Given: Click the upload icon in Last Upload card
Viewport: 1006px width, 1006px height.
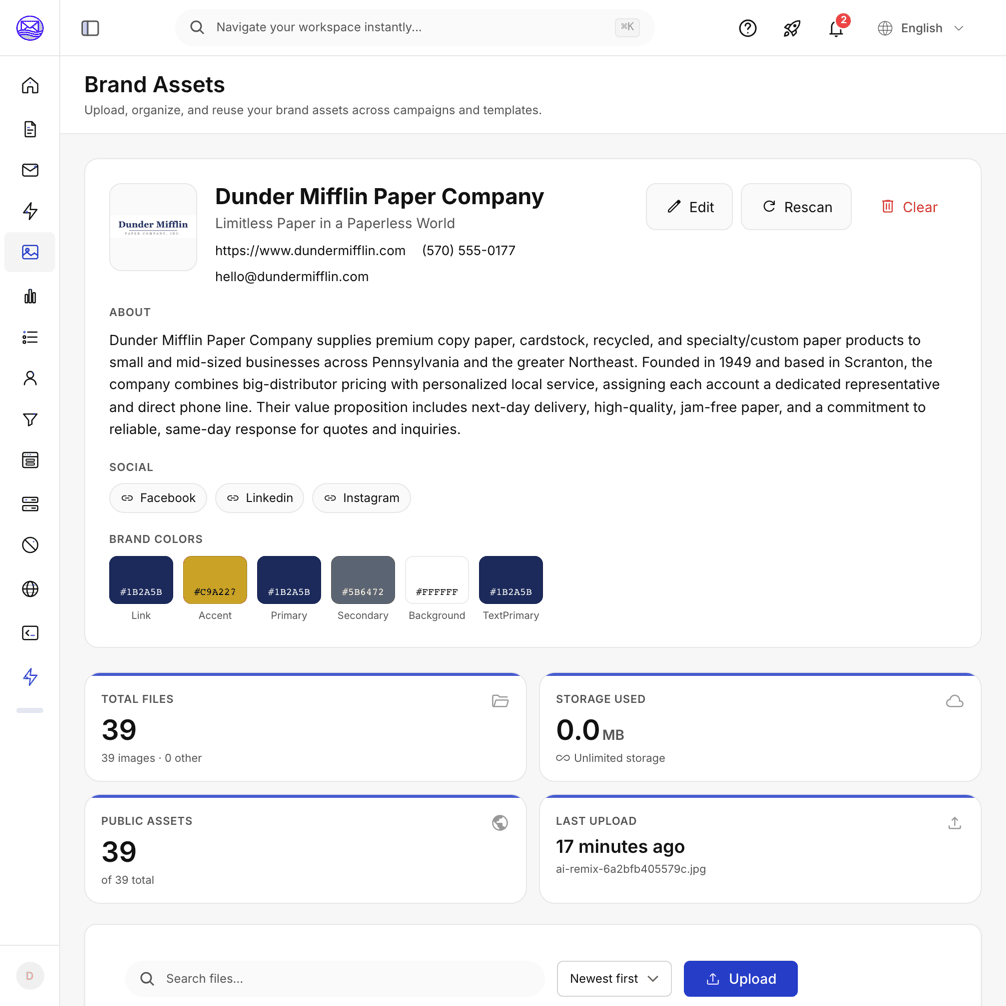Looking at the screenshot, I should [955, 823].
